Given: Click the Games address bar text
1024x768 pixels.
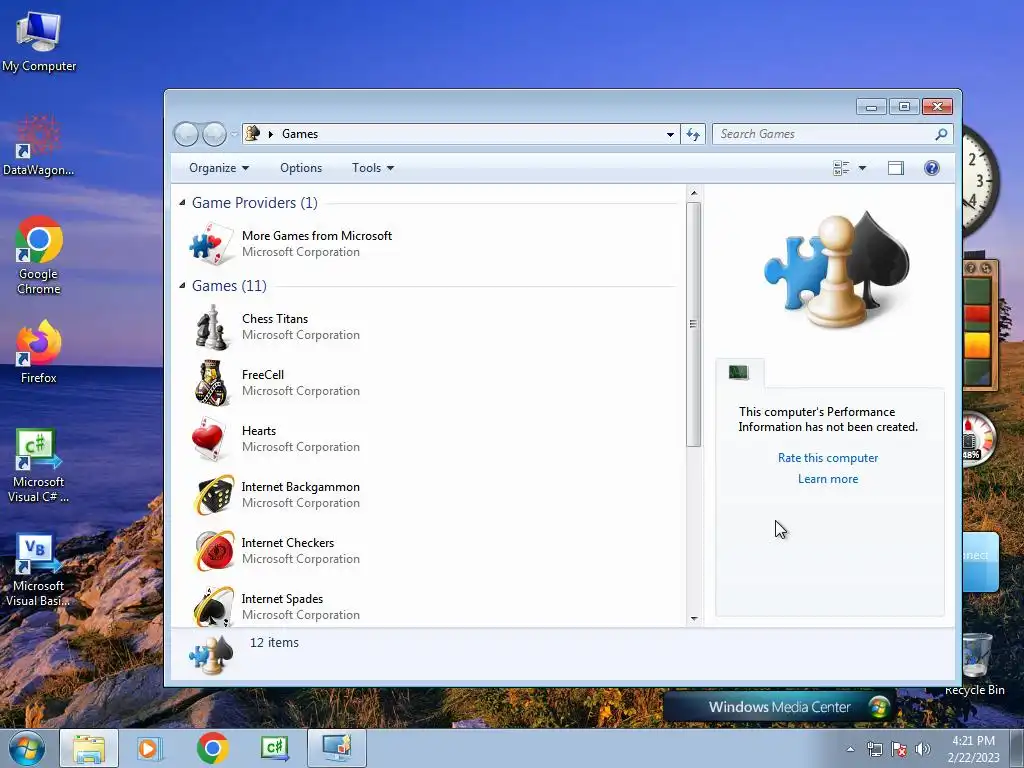Looking at the screenshot, I should tap(300, 134).
